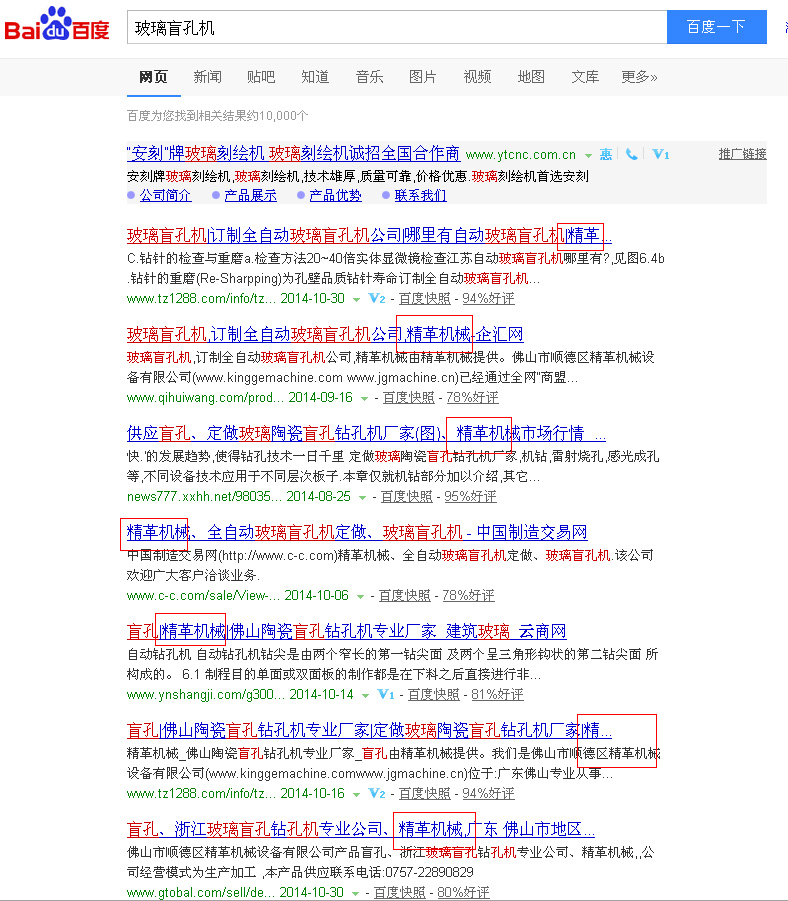Switch to the 文库 tab
788x901 pixels.
(585, 76)
